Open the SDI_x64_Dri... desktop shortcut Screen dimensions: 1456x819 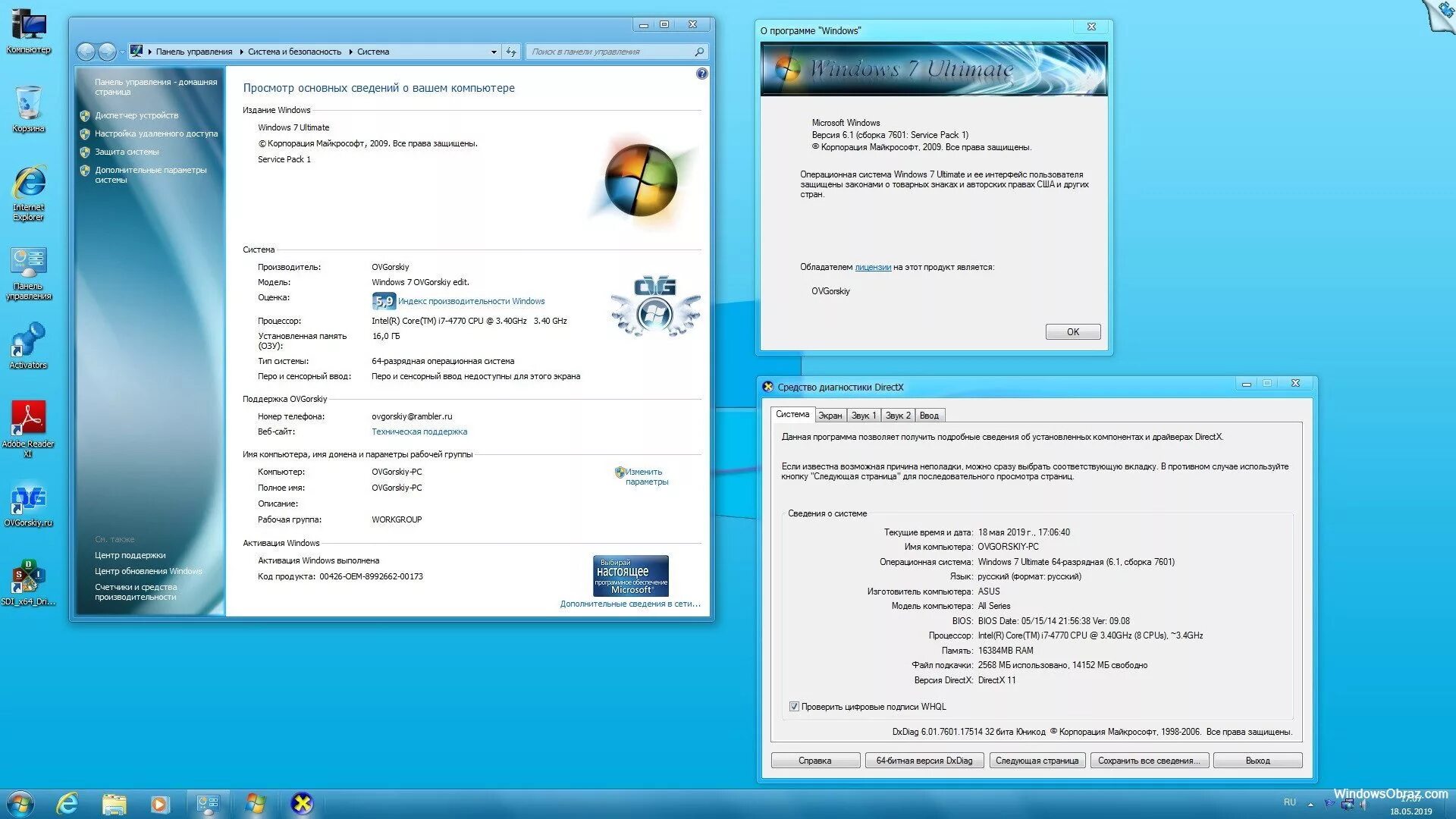[x=29, y=584]
